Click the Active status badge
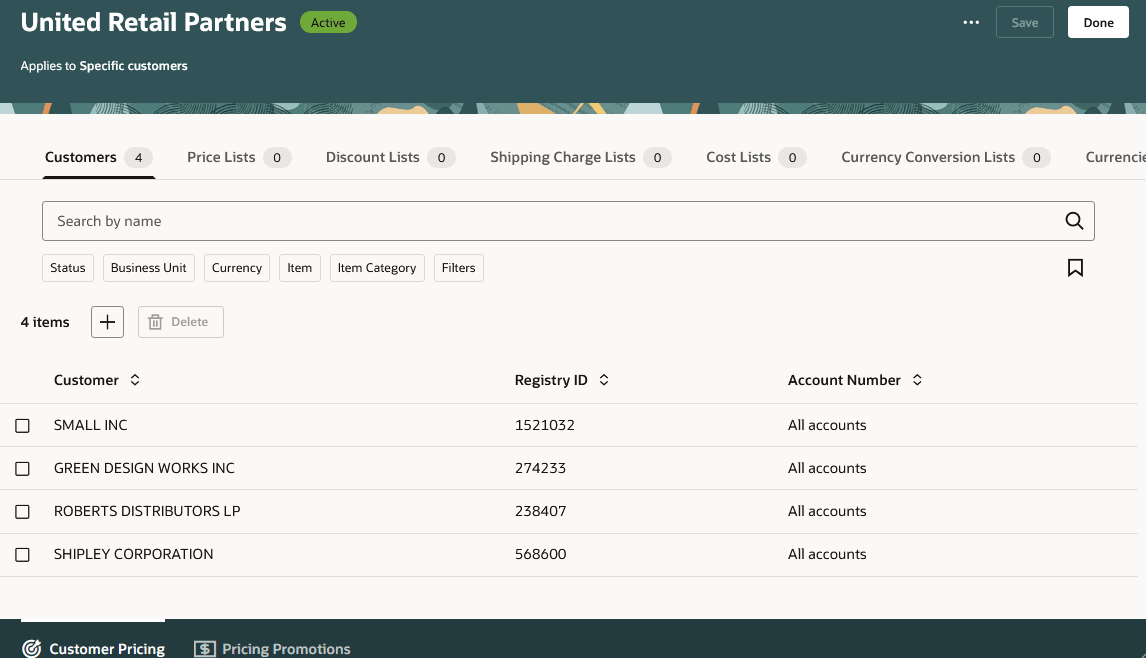 [x=328, y=23]
